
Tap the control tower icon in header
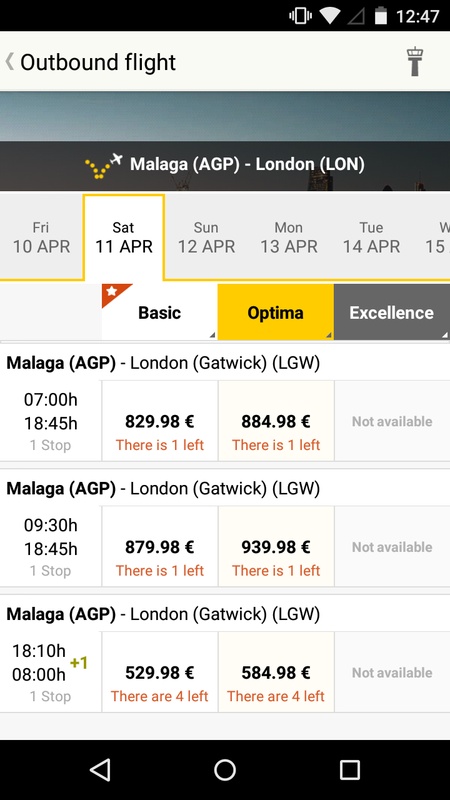pos(414,61)
